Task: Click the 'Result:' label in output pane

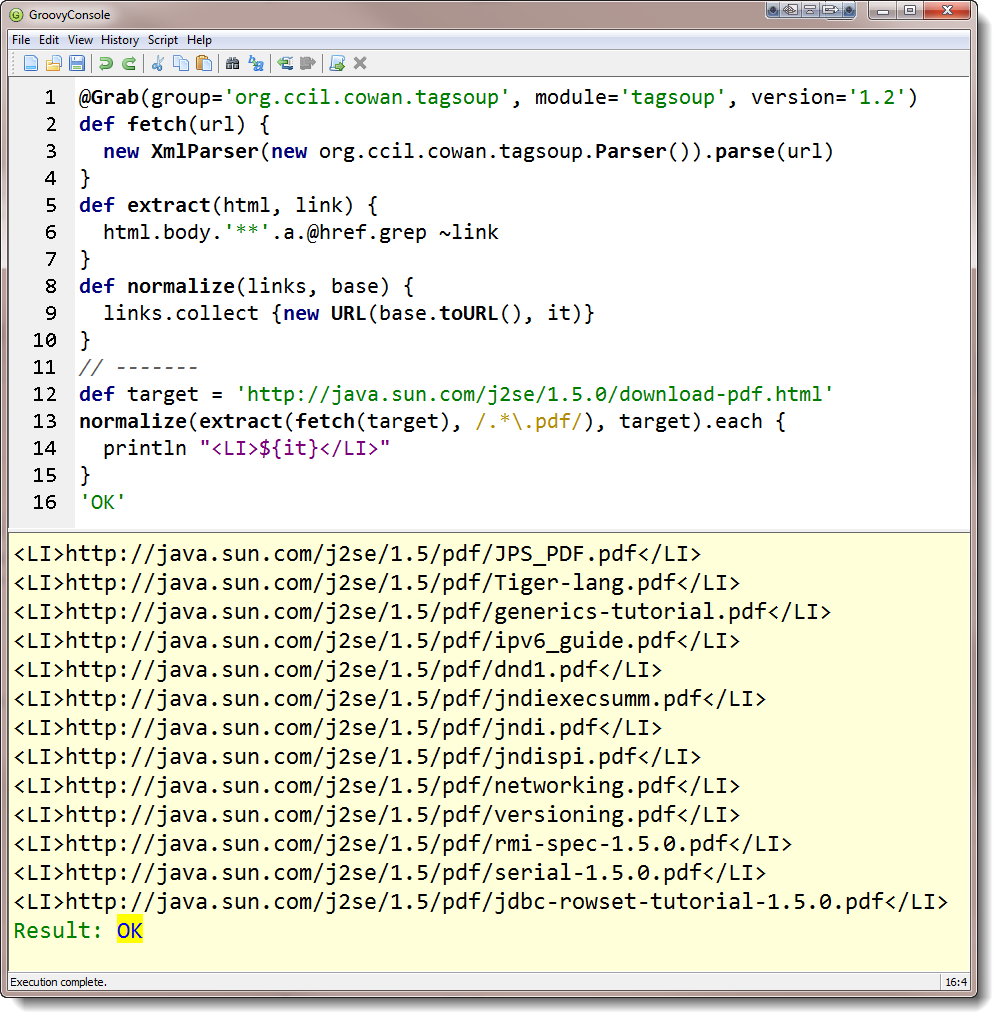Action: 58,931
